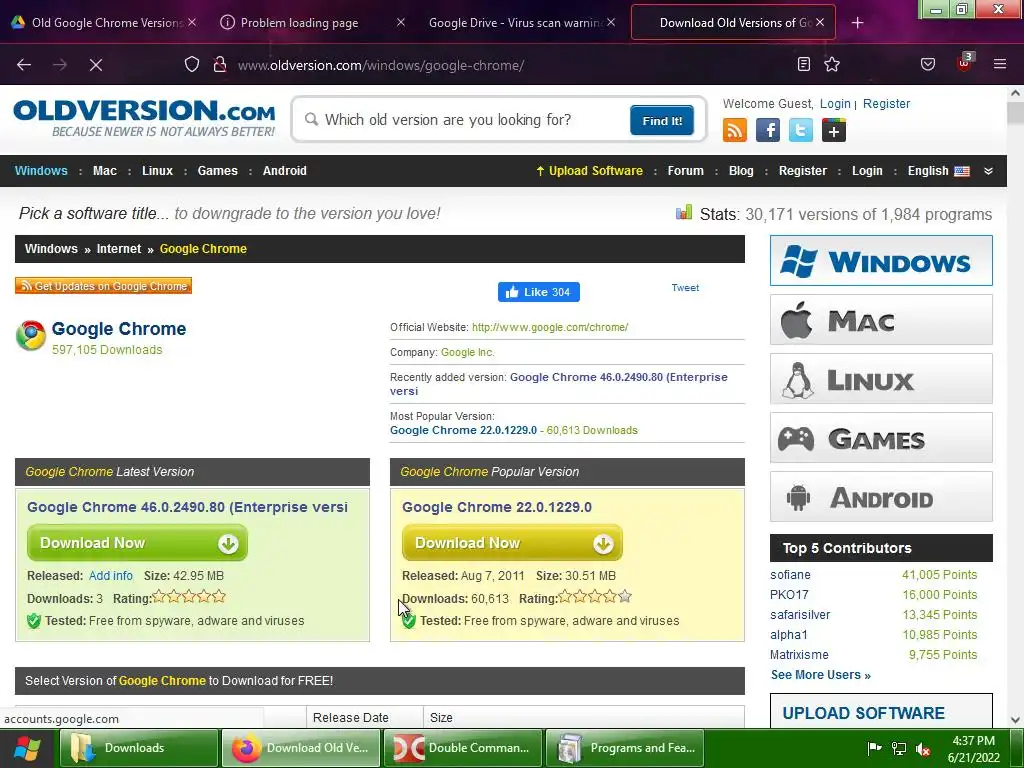Select Mac in the navigation bar
The image size is (1024, 768).
click(x=104, y=171)
